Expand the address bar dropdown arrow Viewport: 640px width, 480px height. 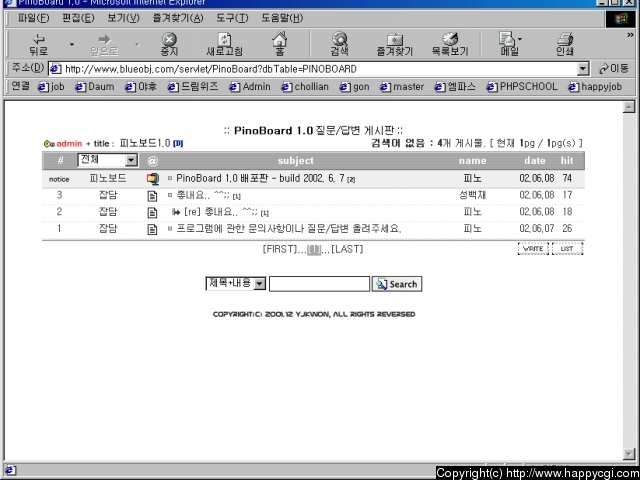click(x=583, y=69)
